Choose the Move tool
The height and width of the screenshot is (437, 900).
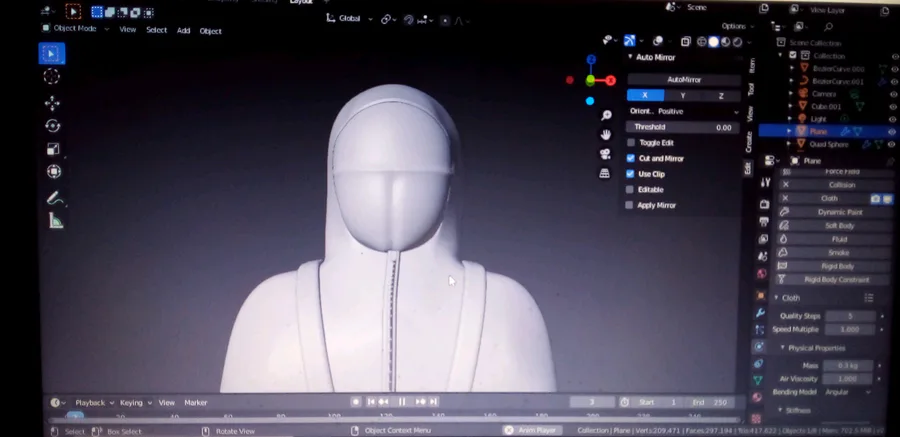(x=52, y=103)
